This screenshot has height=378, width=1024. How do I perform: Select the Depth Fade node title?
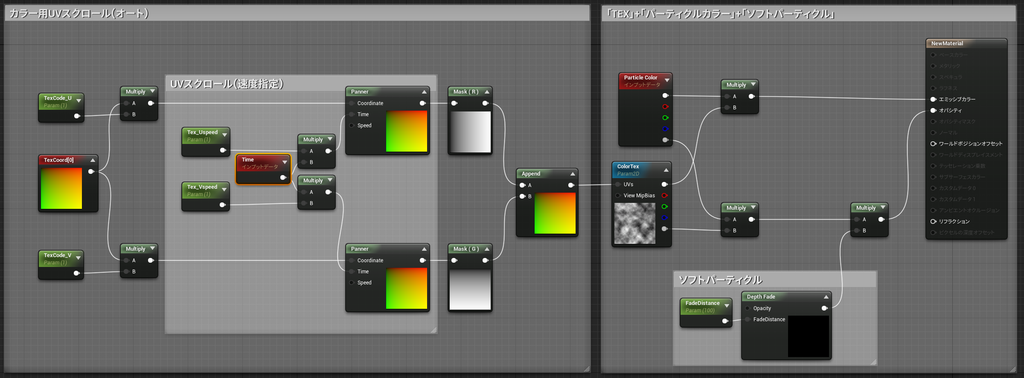761,296
